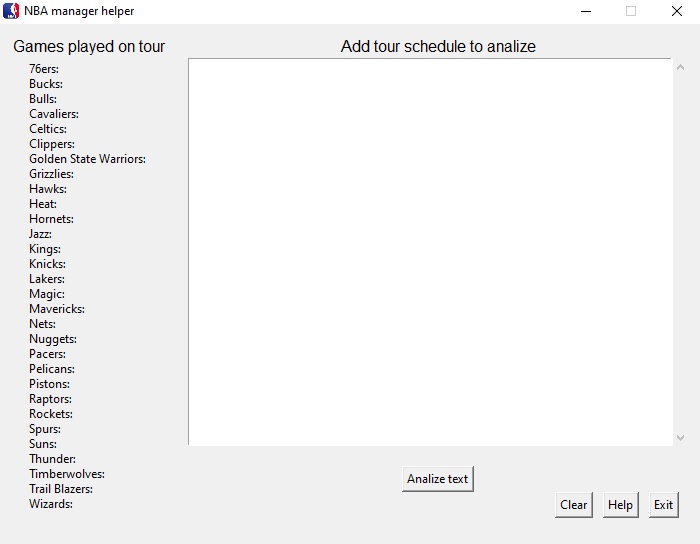Image resolution: width=700 pixels, height=544 pixels.
Task: Select the Timberwolves: label
Action: coord(67,474)
